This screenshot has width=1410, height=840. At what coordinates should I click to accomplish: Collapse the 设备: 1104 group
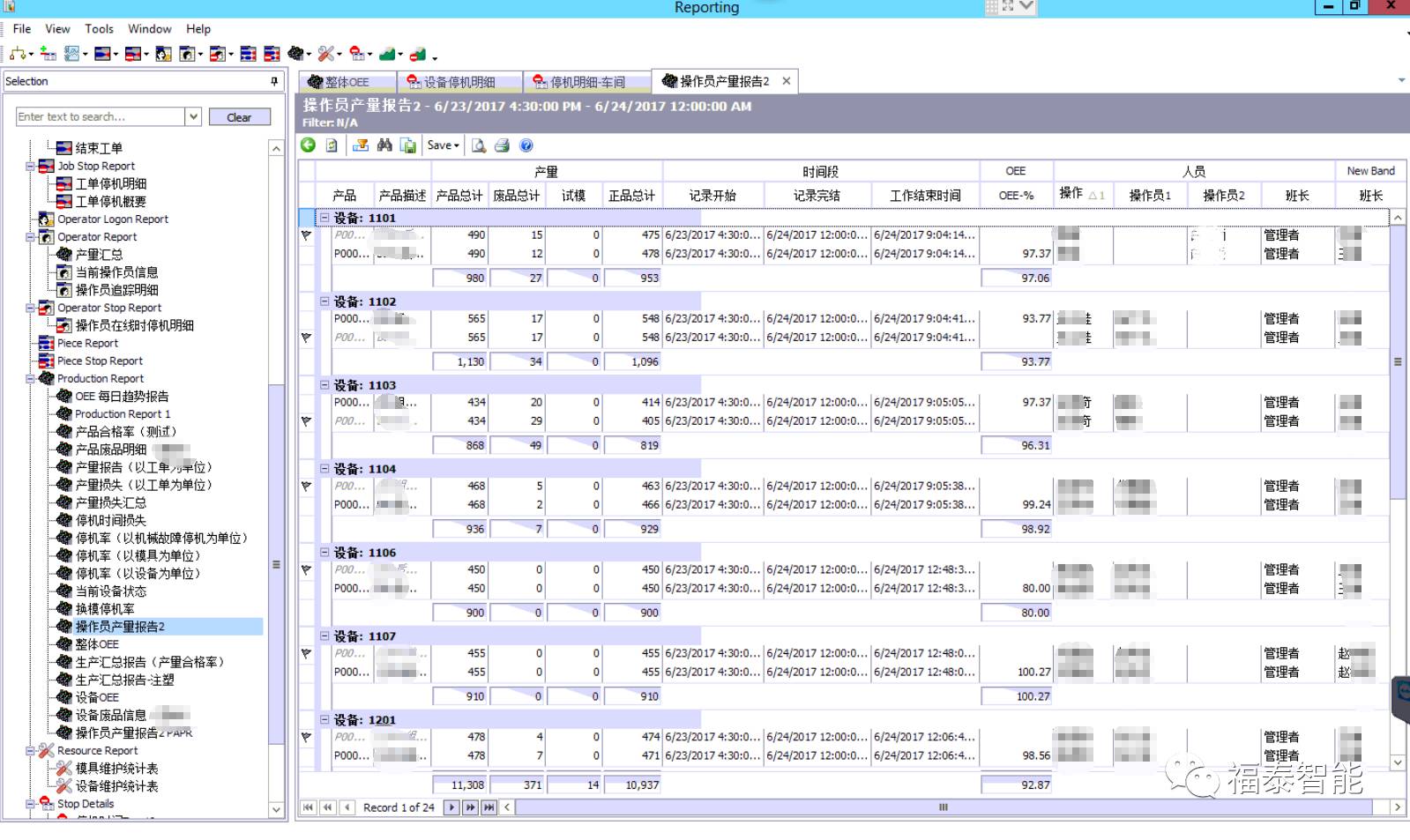tap(325, 469)
